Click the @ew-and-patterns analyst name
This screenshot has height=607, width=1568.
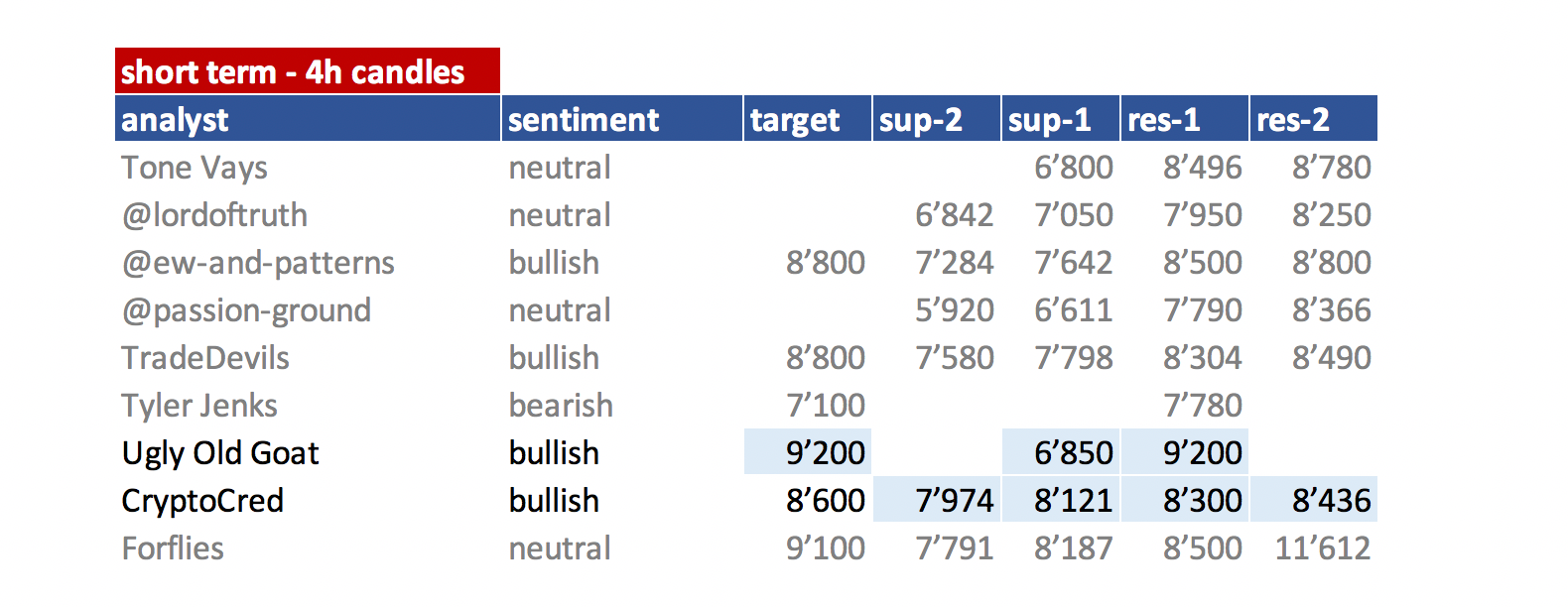pyautogui.click(x=258, y=263)
